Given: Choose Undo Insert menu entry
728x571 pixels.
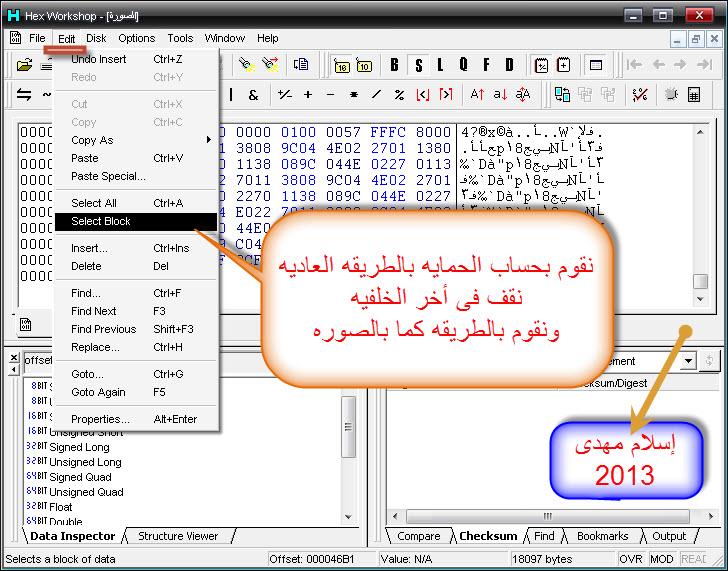Looking at the screenshot, I should [136, 59].
